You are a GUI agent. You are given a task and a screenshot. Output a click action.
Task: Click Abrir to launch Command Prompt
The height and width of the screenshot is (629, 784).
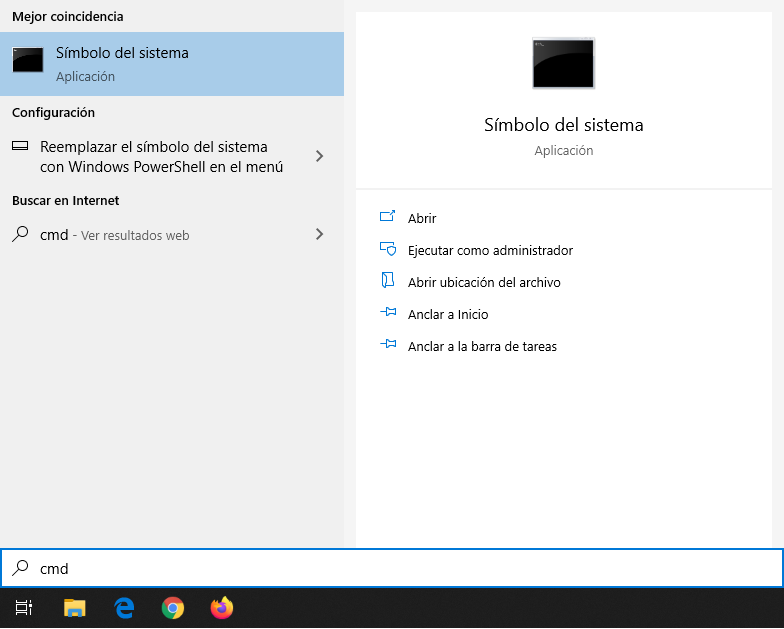pyautogui.click(x=422, y=218)
